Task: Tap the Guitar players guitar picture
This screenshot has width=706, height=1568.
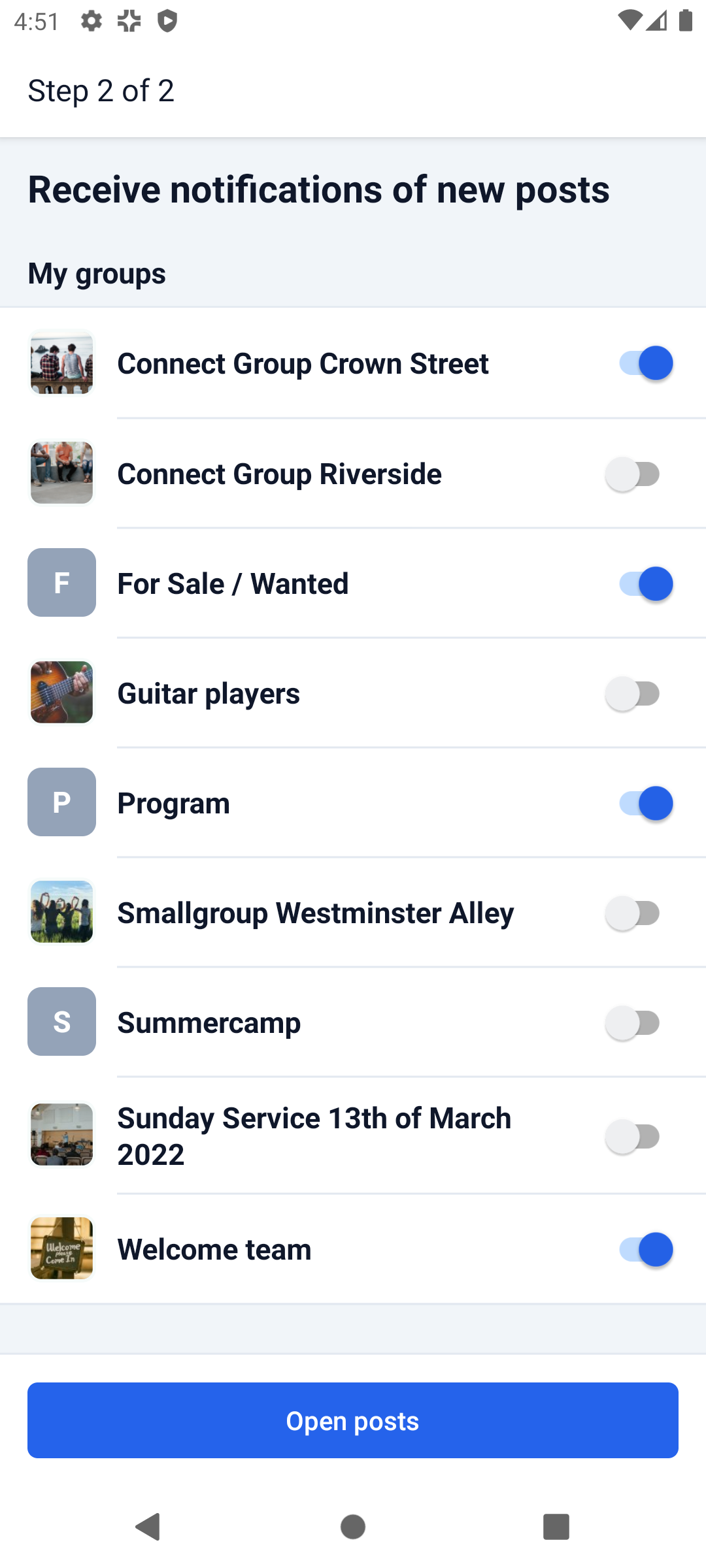Action: coord(61,692)
